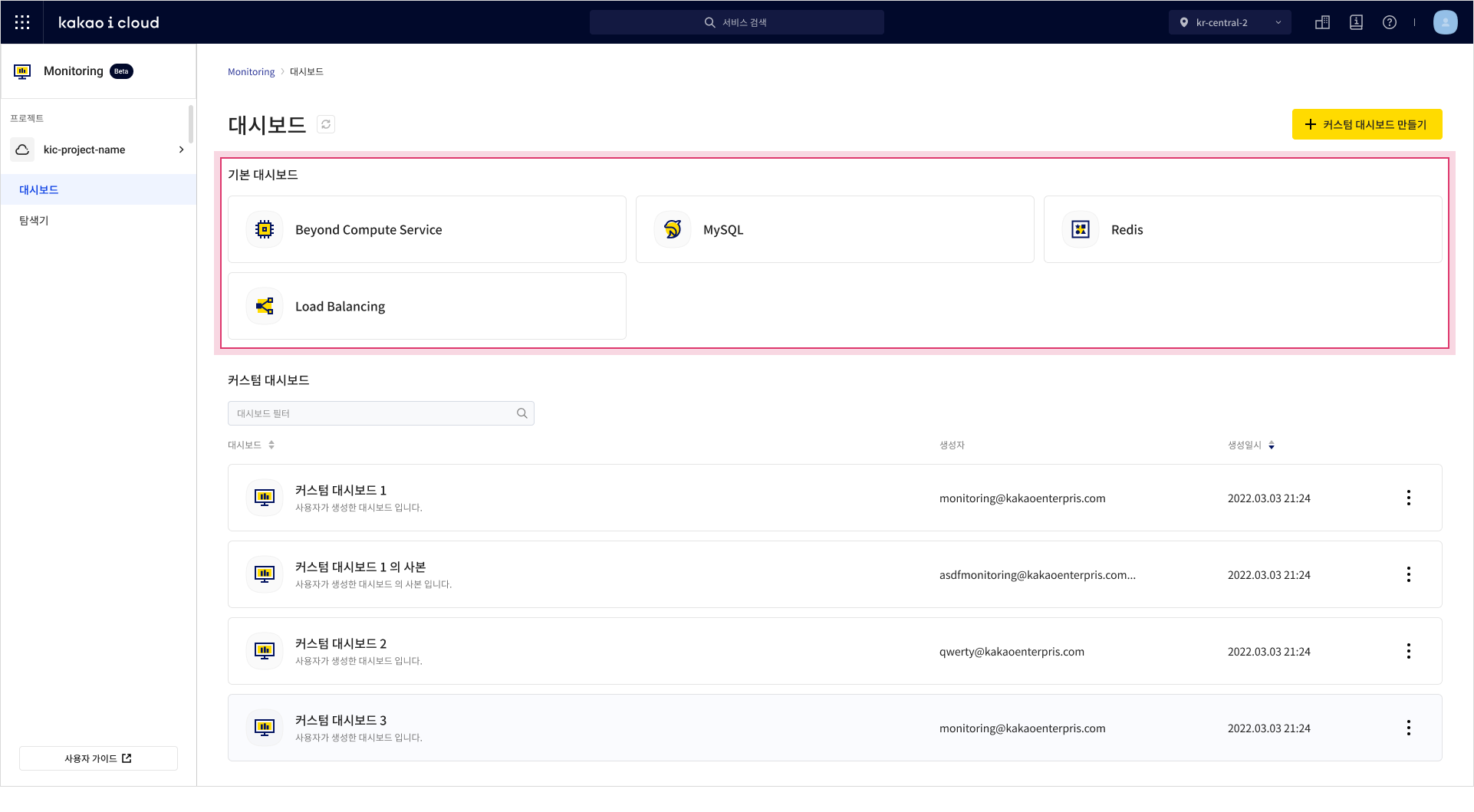Open the MySQL dashboard card
Viewport: 1474px width, 812px height.
[x=835, y=229]
